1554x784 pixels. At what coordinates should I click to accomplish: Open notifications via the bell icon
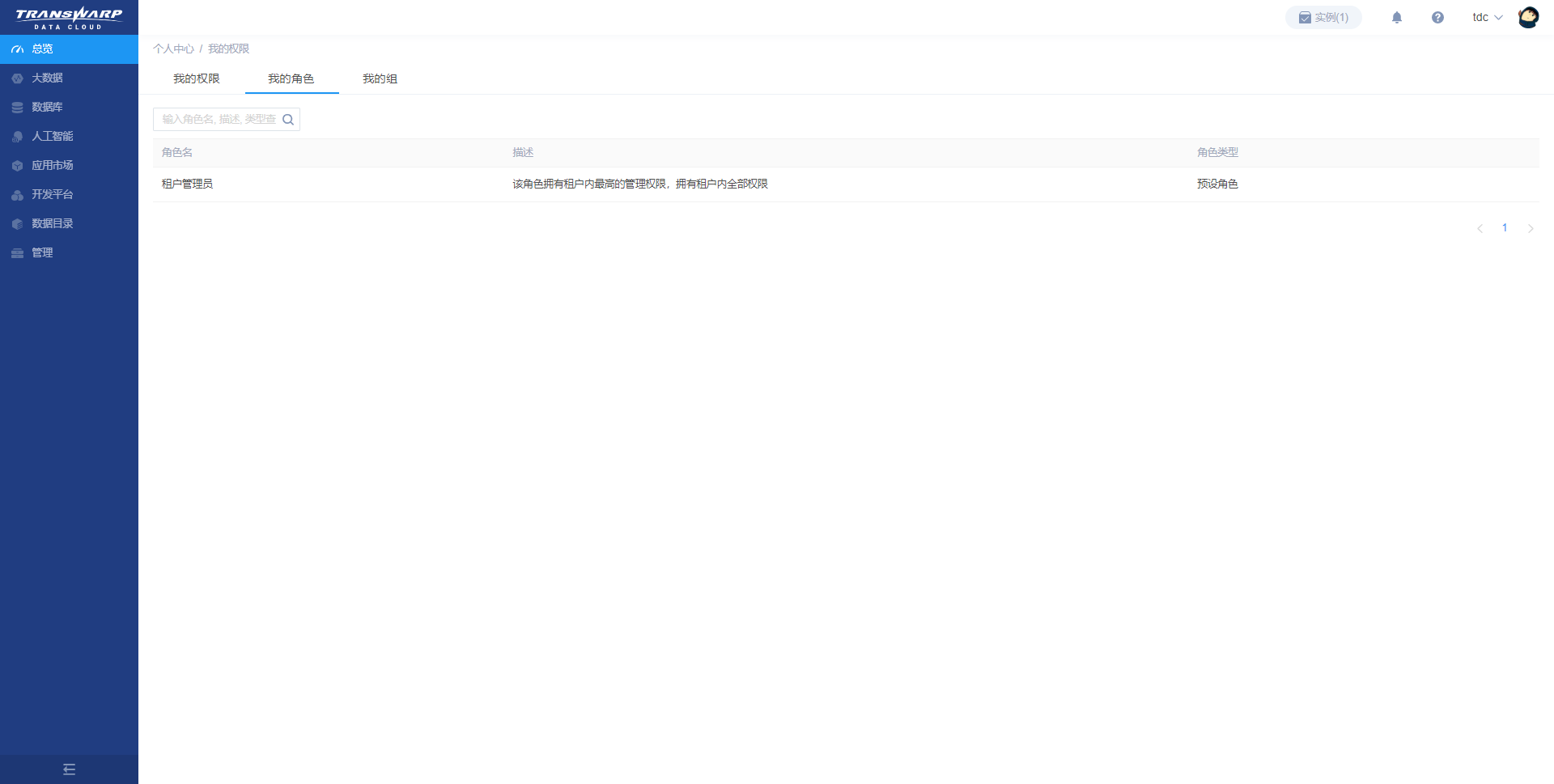point(1397,17)
